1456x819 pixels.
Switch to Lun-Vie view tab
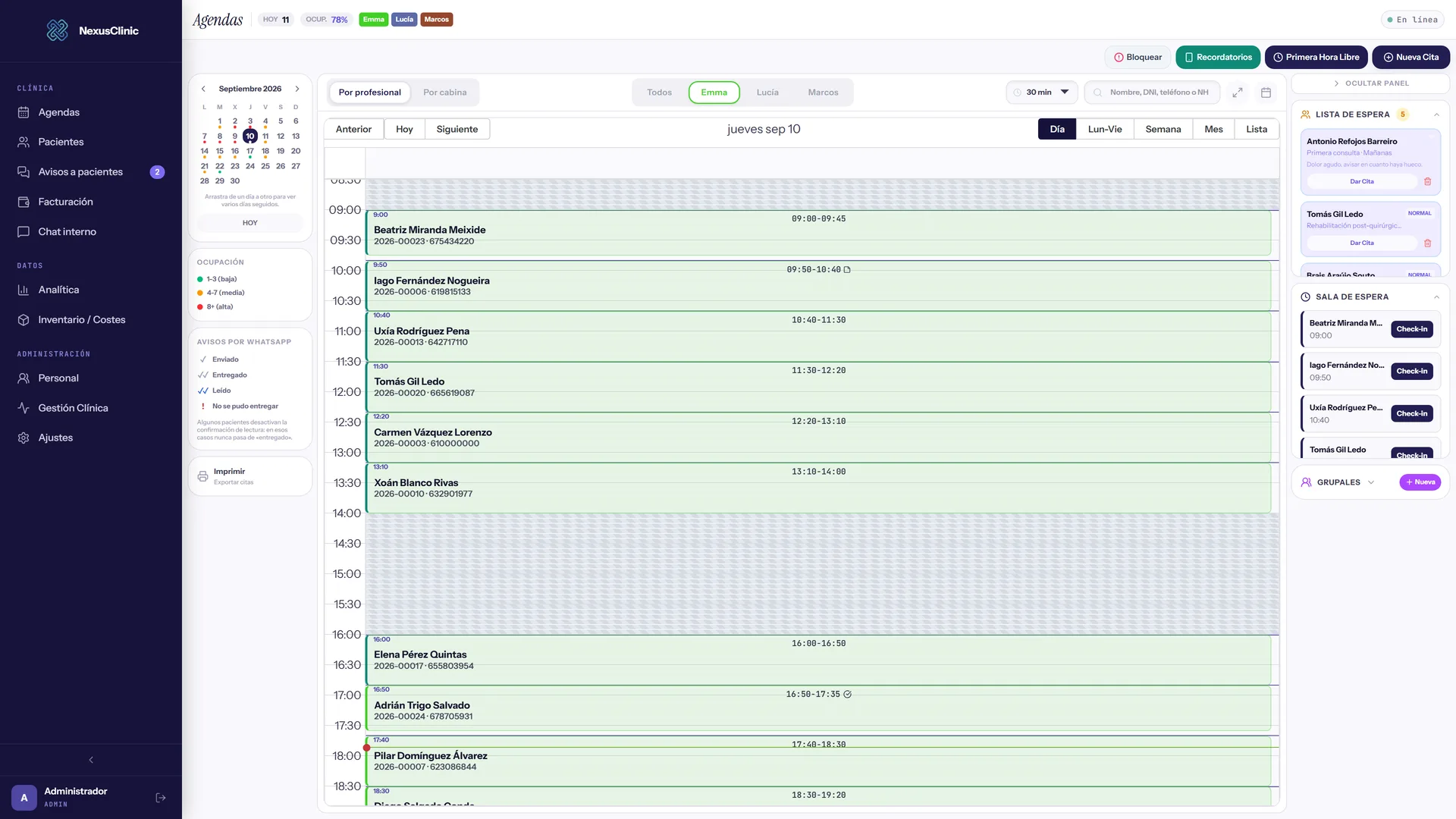coord(1105,130)
